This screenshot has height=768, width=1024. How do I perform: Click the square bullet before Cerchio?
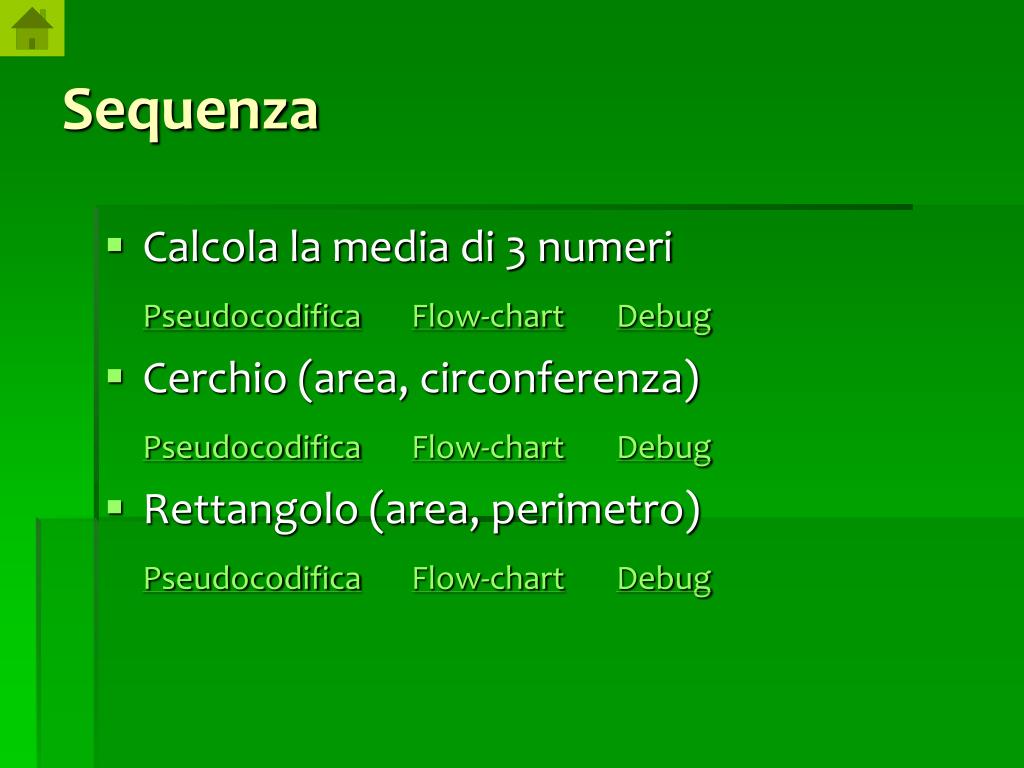tap(115, 376)
